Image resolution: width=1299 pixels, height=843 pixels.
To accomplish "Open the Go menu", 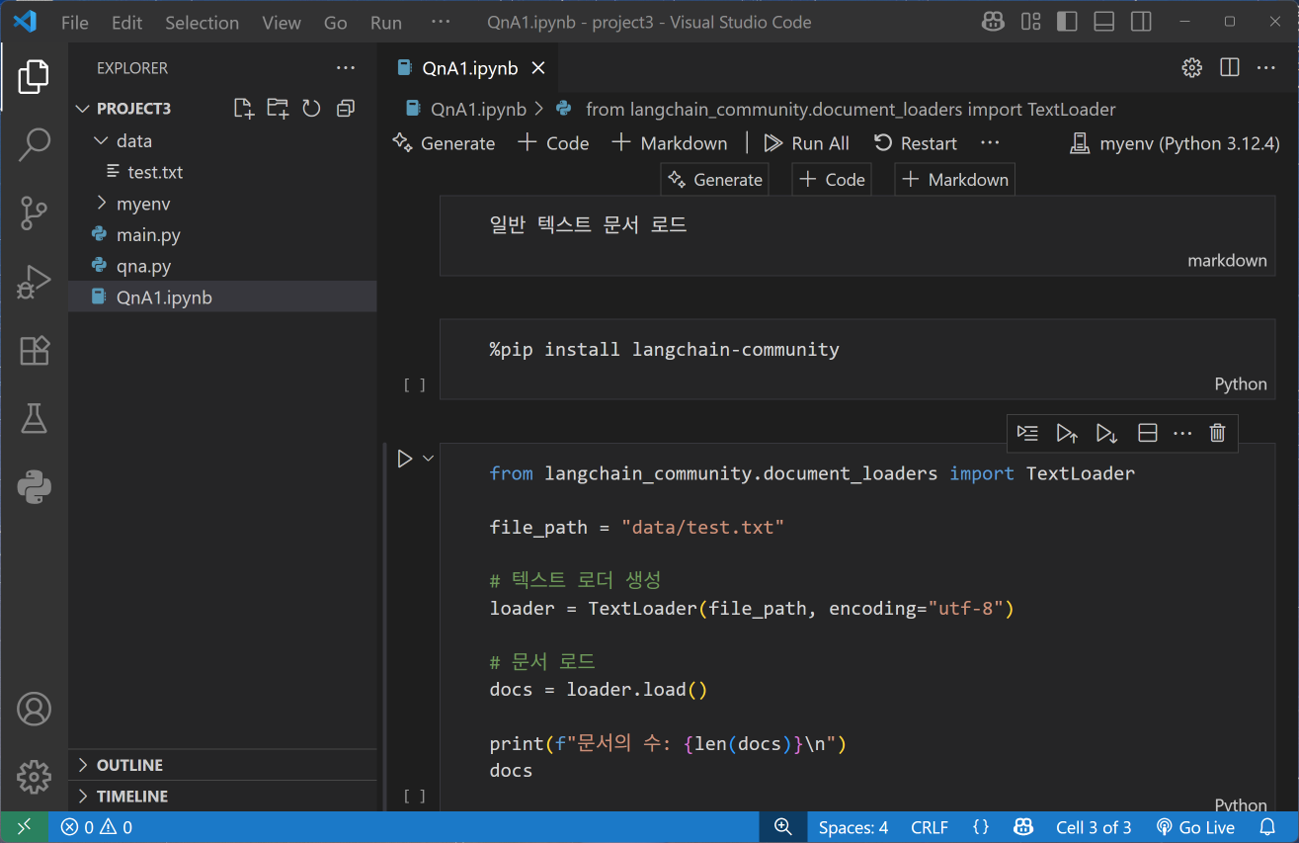I will click(x=336, y=22).
